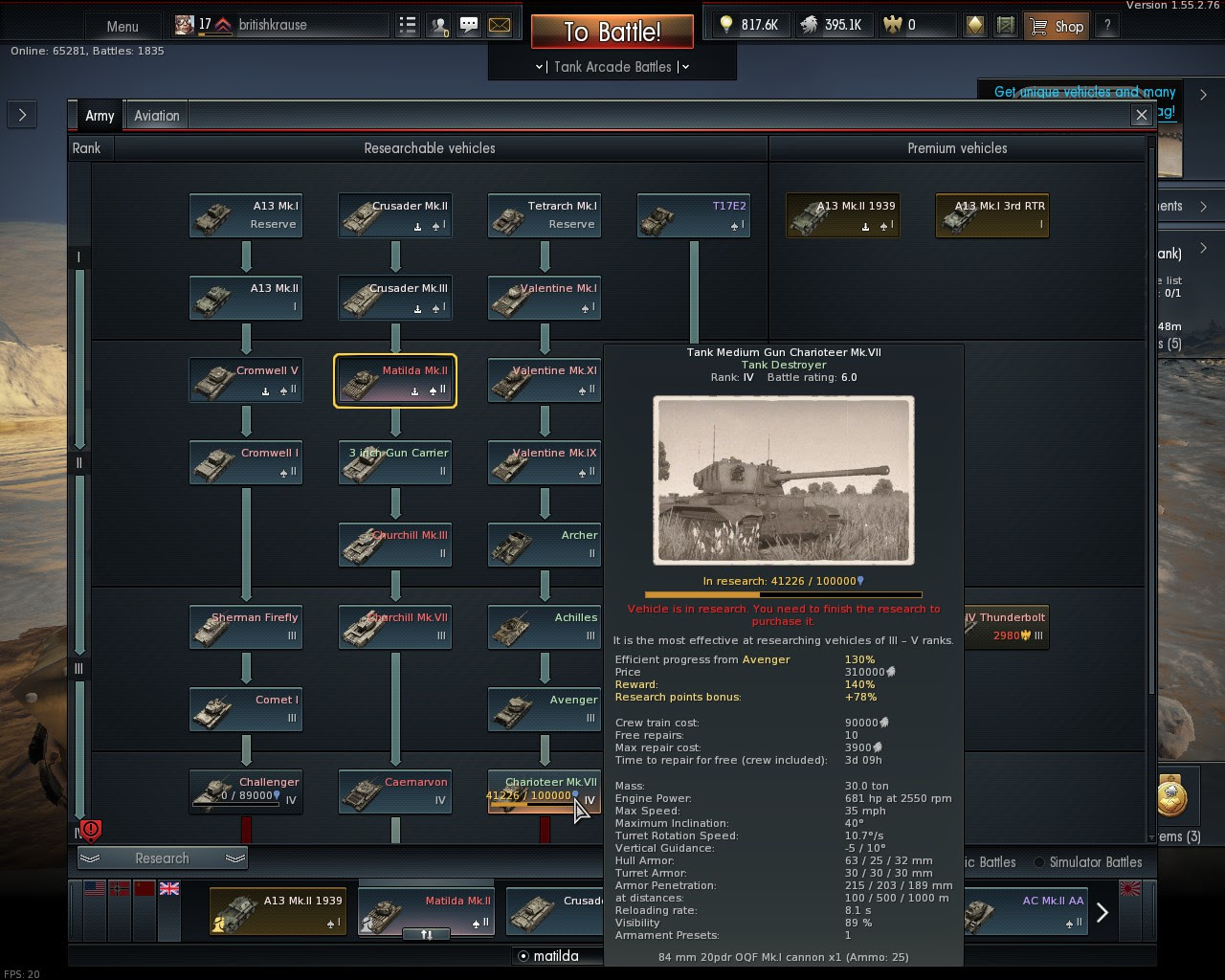Select the 3 inch Gun Carrier card
This screenshot has width=1225, height=980.
click(395, 462)
